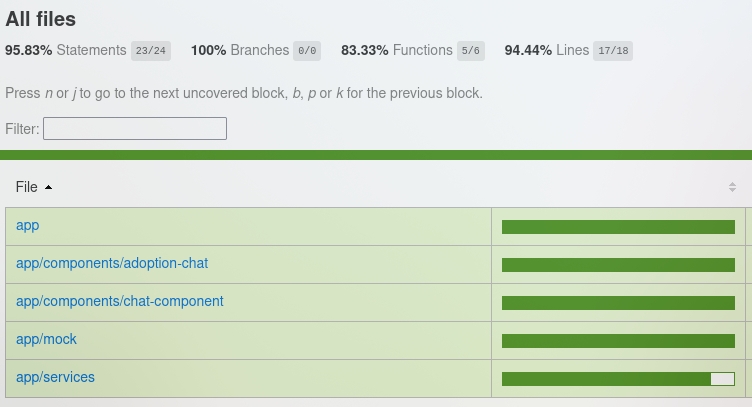Click the uncovered white portion of services bar

722,379
